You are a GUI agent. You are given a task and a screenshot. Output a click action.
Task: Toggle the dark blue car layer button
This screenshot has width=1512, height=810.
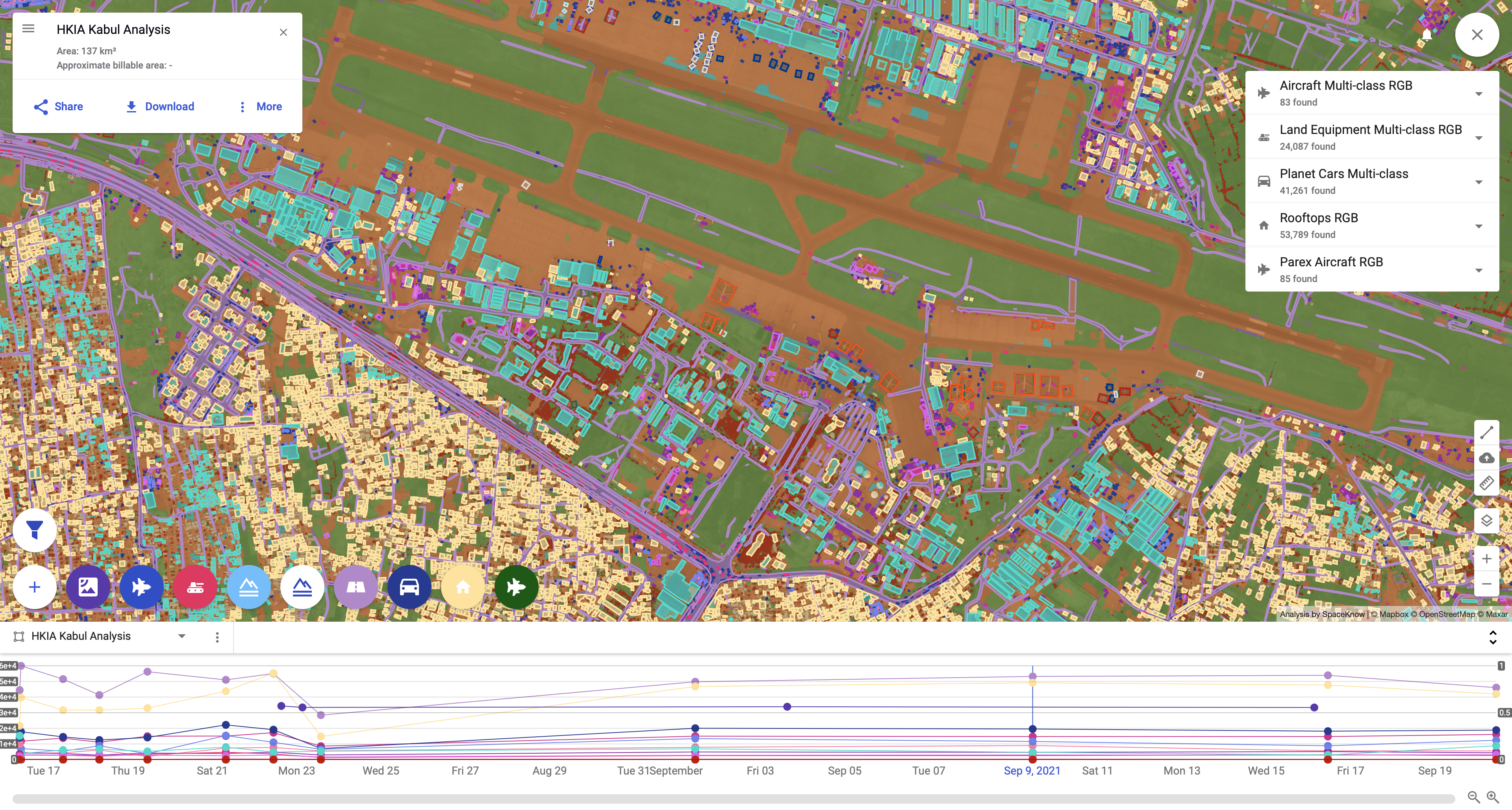pyautogui.click(x=409, y=587)
